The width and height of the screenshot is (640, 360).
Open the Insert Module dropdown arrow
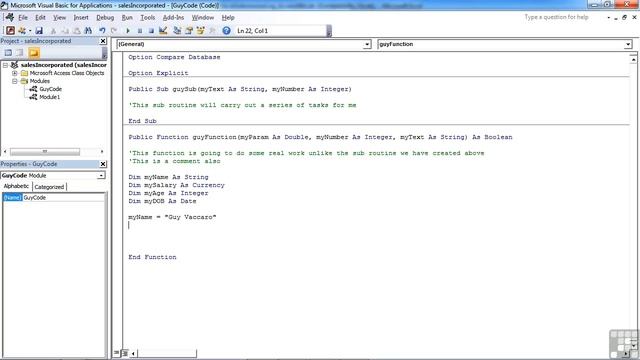[x=30, y=31]
